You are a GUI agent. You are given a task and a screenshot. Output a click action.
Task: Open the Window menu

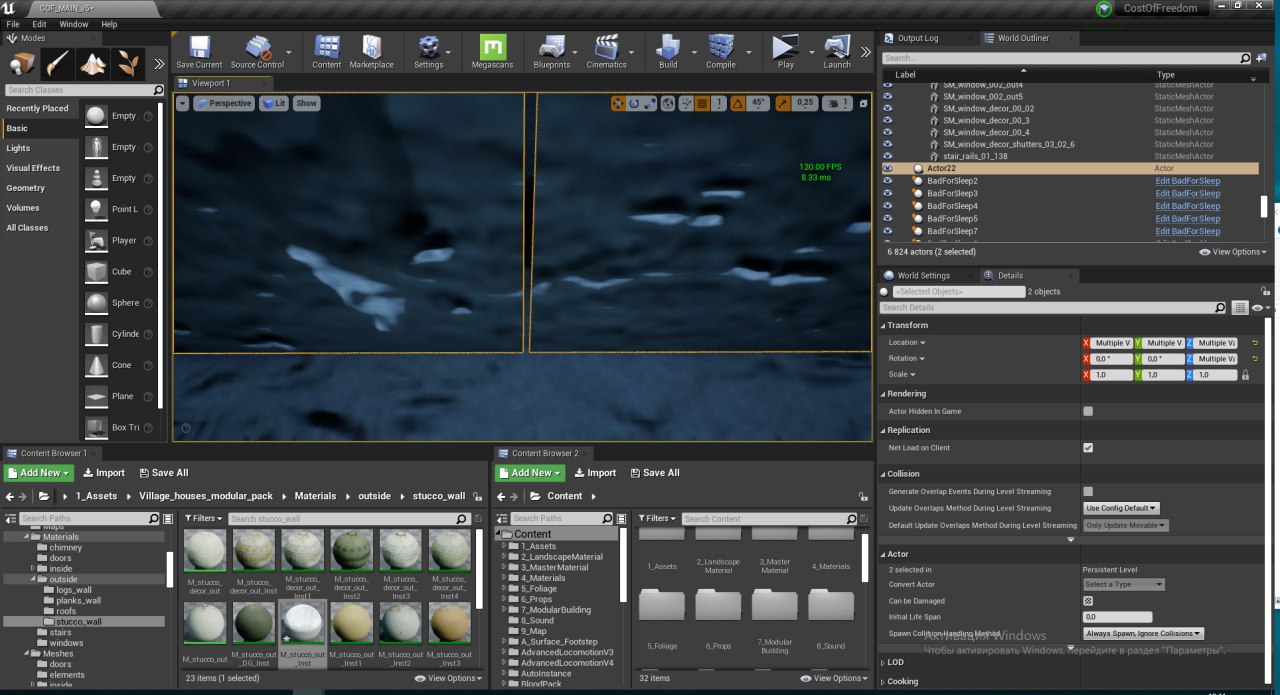[x=74, y=23]
